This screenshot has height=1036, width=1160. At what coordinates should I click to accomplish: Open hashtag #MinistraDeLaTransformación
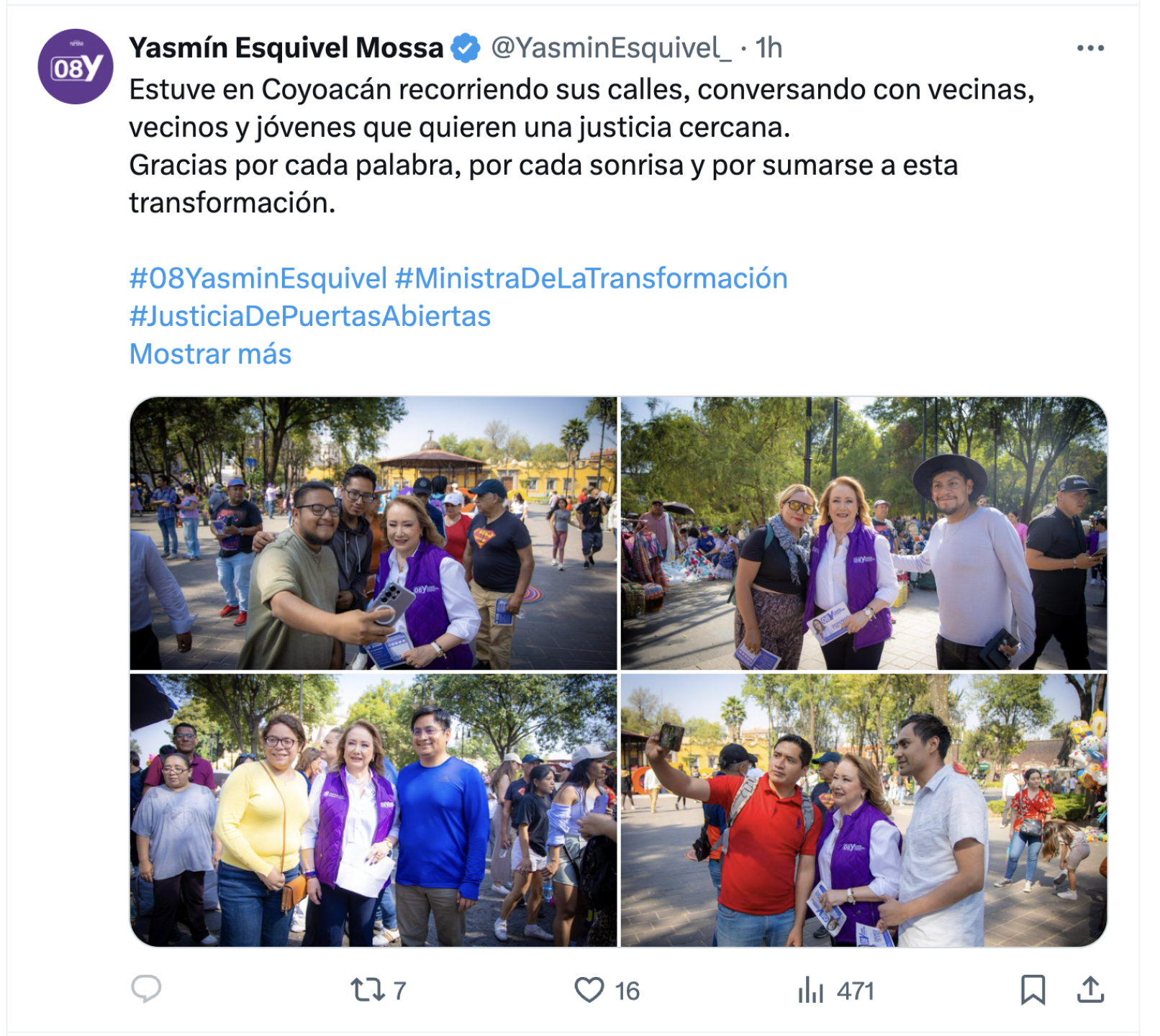592,278
